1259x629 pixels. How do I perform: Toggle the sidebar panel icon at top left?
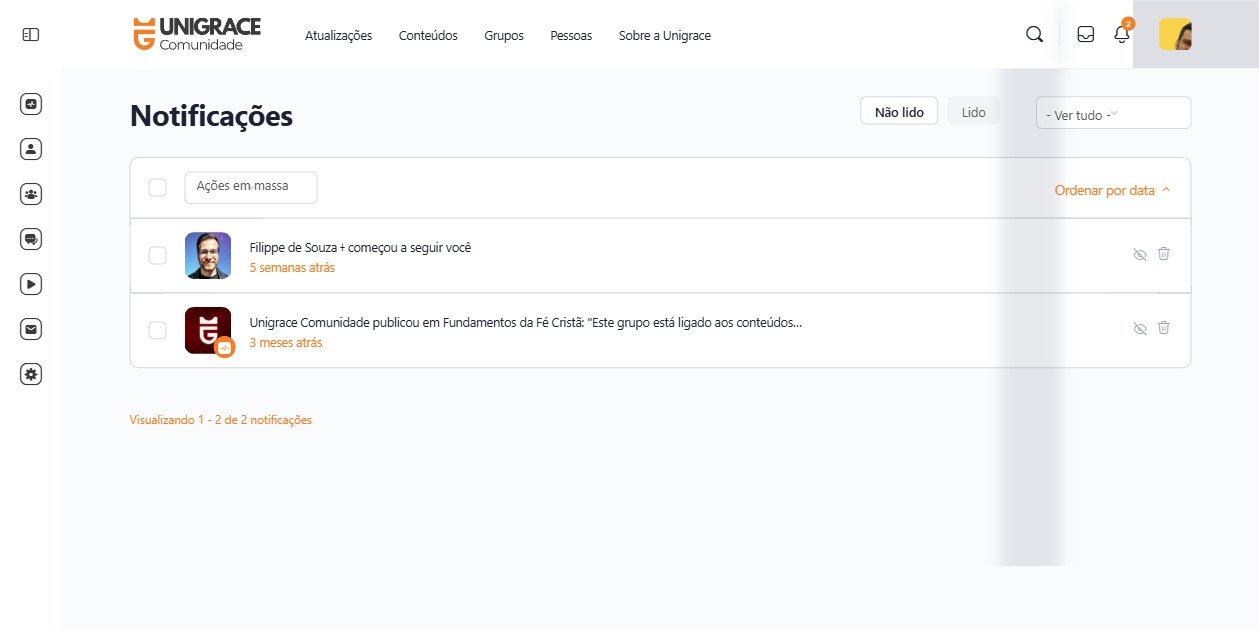(31, 35)
